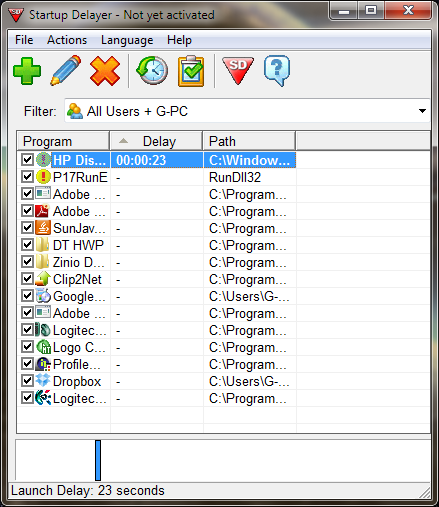Screen dimensions: 439x507
Task: Select the Clip2Net program name
Action: coord(77,279)
